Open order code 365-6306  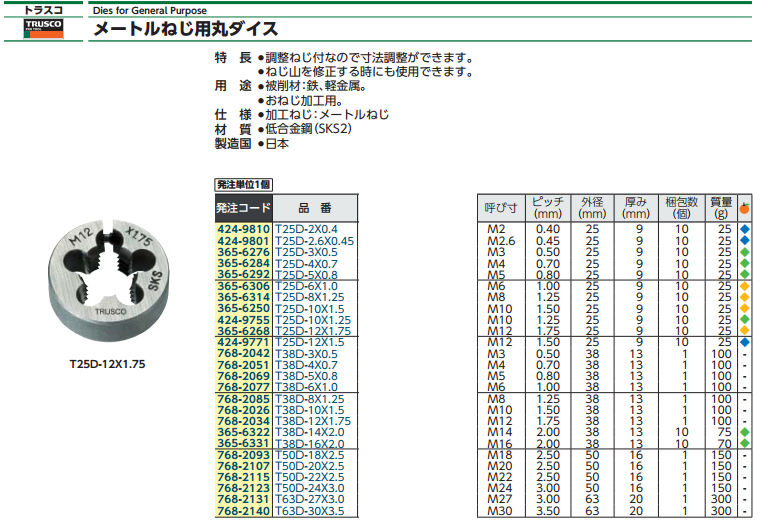243,286
